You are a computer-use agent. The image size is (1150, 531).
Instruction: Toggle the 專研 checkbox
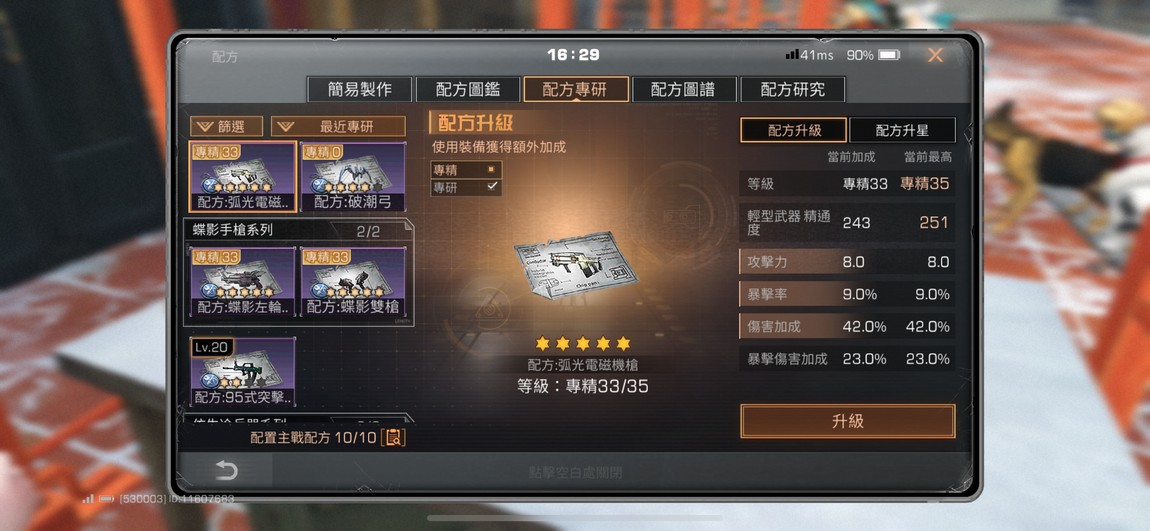pyautogui.click(x=491, y=186)
